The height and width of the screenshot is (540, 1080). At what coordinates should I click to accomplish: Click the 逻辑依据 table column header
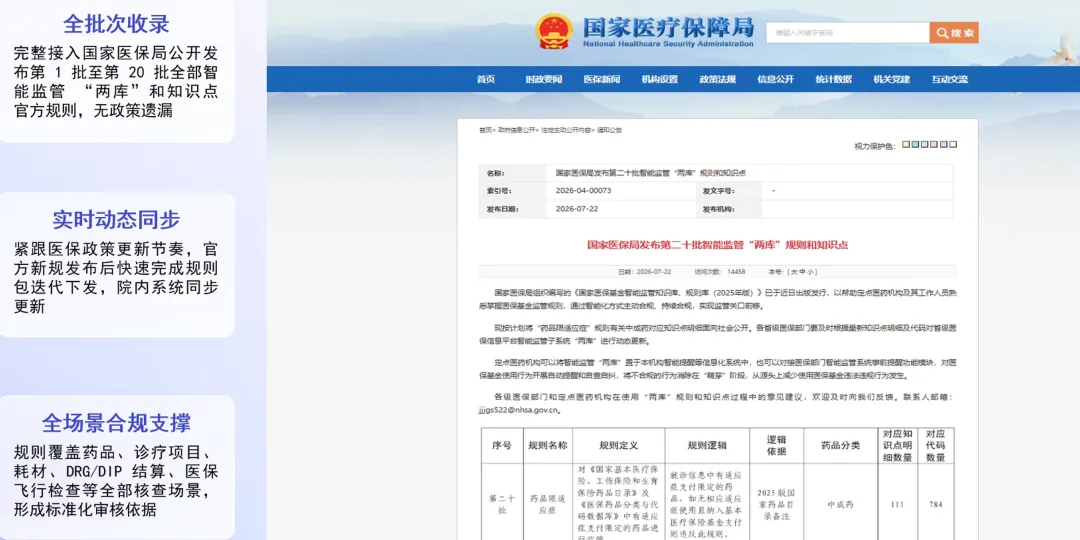point(777,446)
